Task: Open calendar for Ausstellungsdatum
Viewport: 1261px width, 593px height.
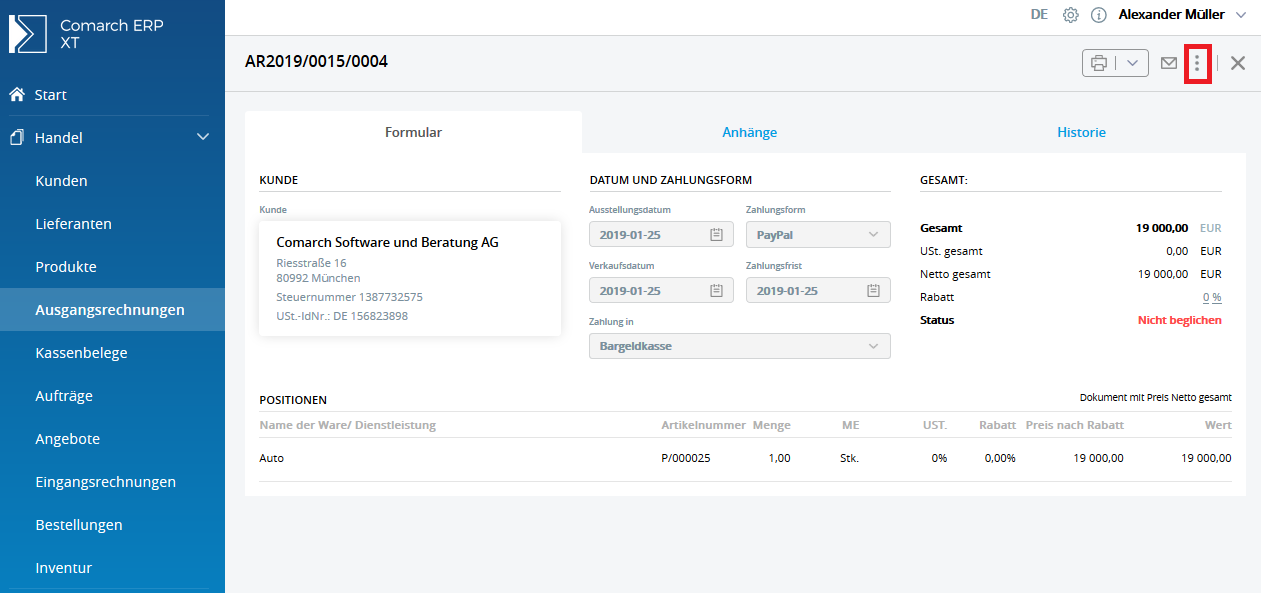Action: tap(716, 235)
